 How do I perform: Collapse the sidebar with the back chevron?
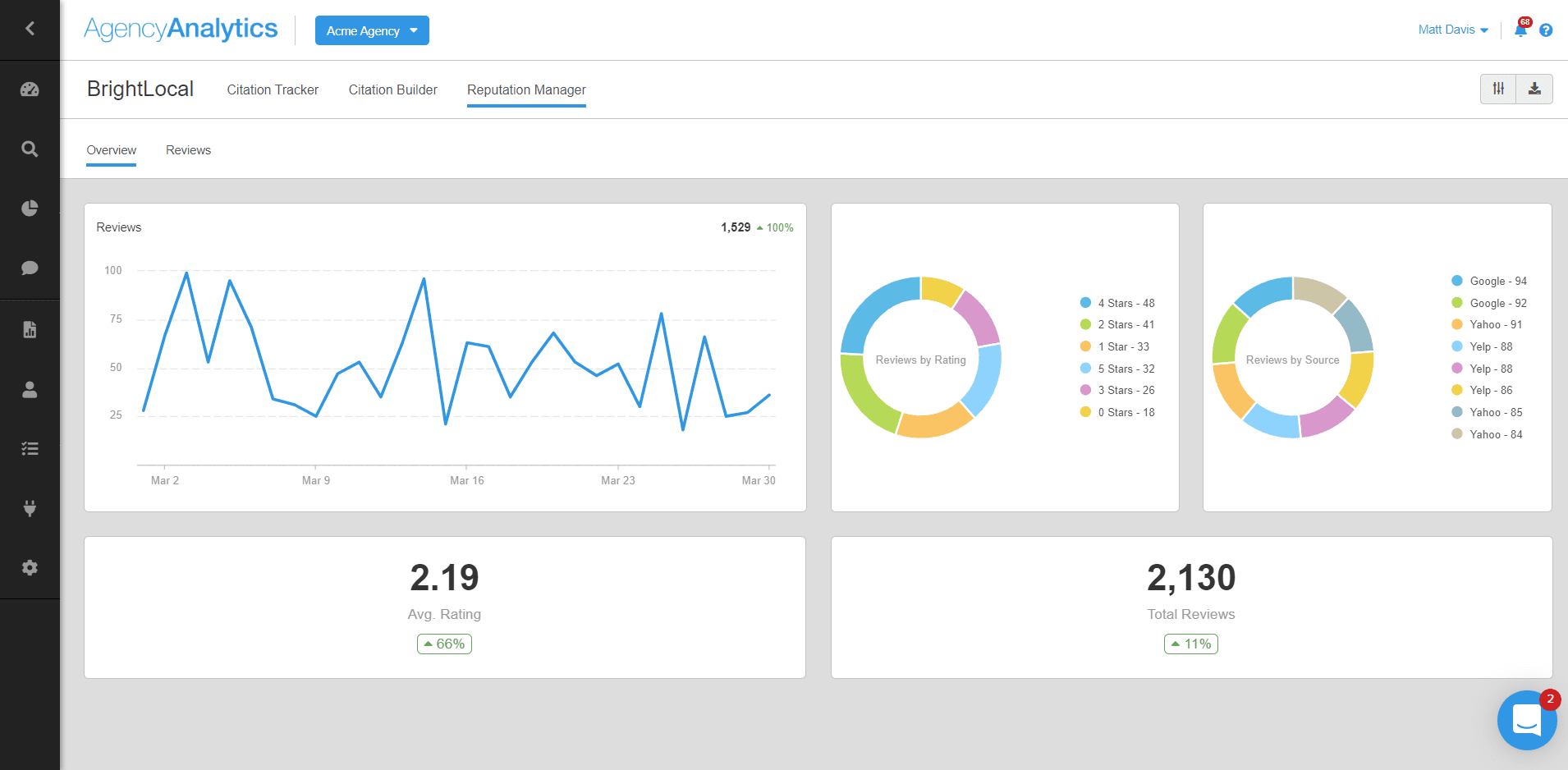[30, 28]
